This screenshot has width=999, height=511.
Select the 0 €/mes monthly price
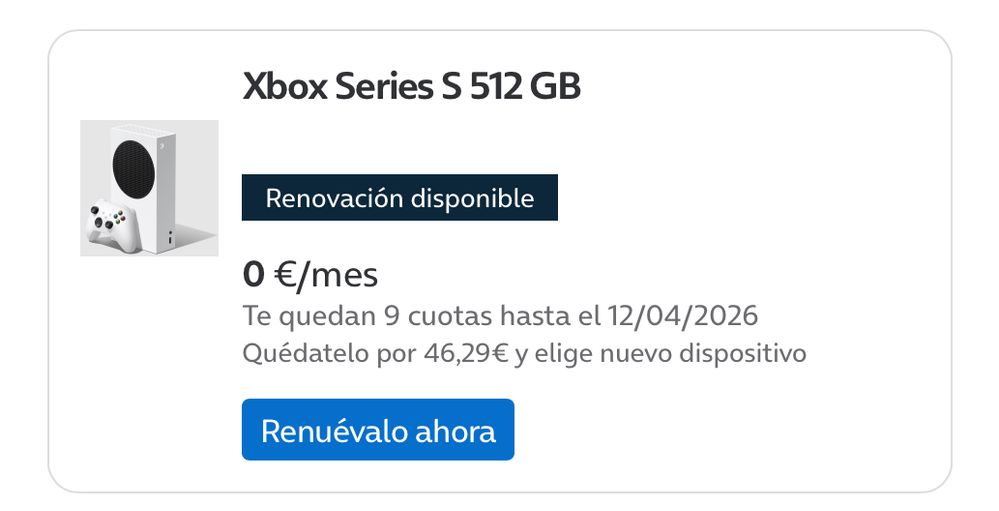coord(310,274)
